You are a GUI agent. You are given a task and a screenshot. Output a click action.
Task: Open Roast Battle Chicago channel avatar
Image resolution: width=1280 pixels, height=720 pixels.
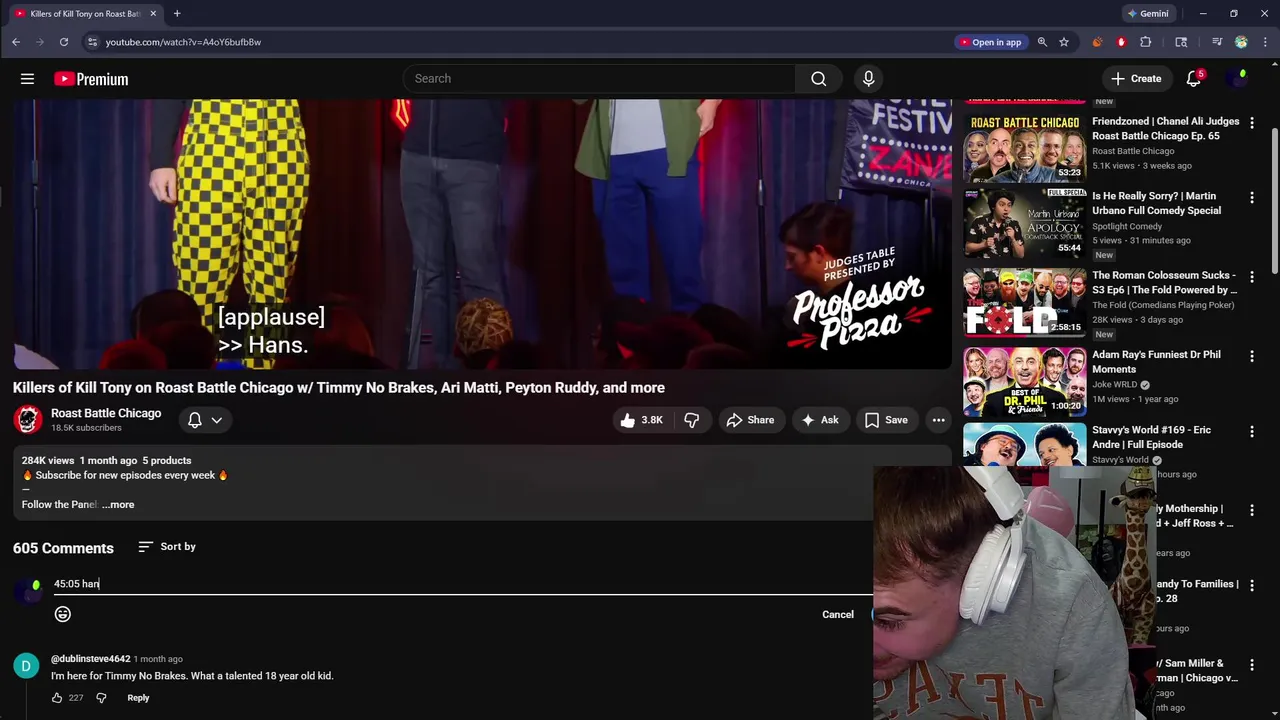(28, 420)
